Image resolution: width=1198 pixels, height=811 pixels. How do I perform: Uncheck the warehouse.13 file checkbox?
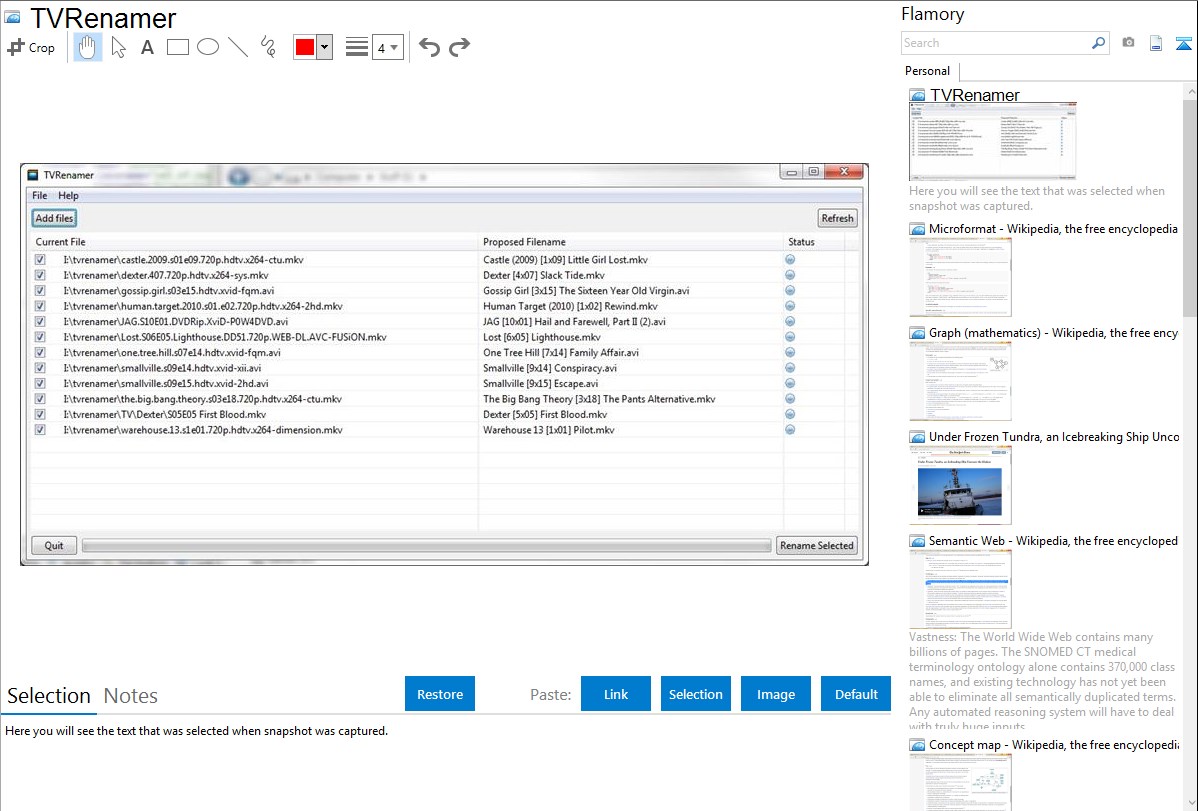(40, 430)
